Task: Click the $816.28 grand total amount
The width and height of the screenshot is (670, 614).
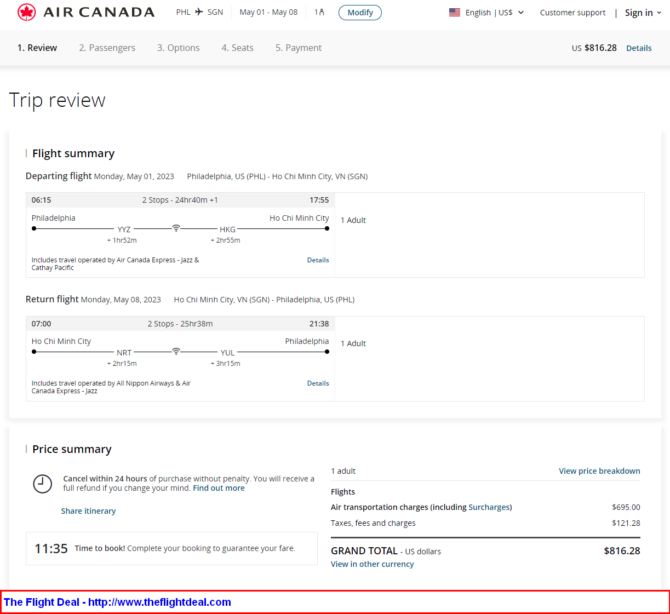Action: (622, 551)
